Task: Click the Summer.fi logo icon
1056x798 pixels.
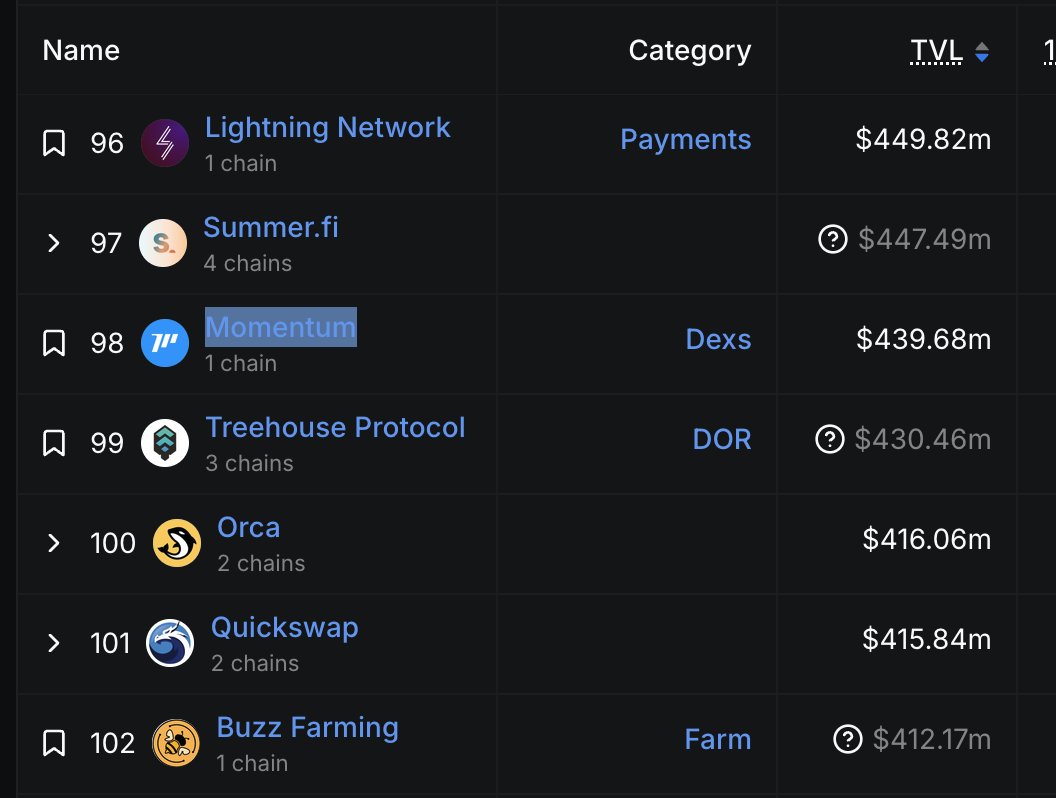Action: click(163, 243)
